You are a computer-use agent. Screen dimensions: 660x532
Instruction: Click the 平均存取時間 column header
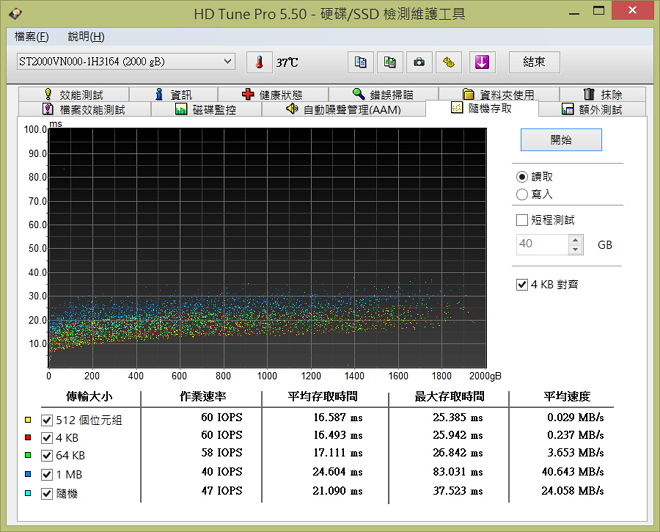pyautogui.click(x=323, y=396)
